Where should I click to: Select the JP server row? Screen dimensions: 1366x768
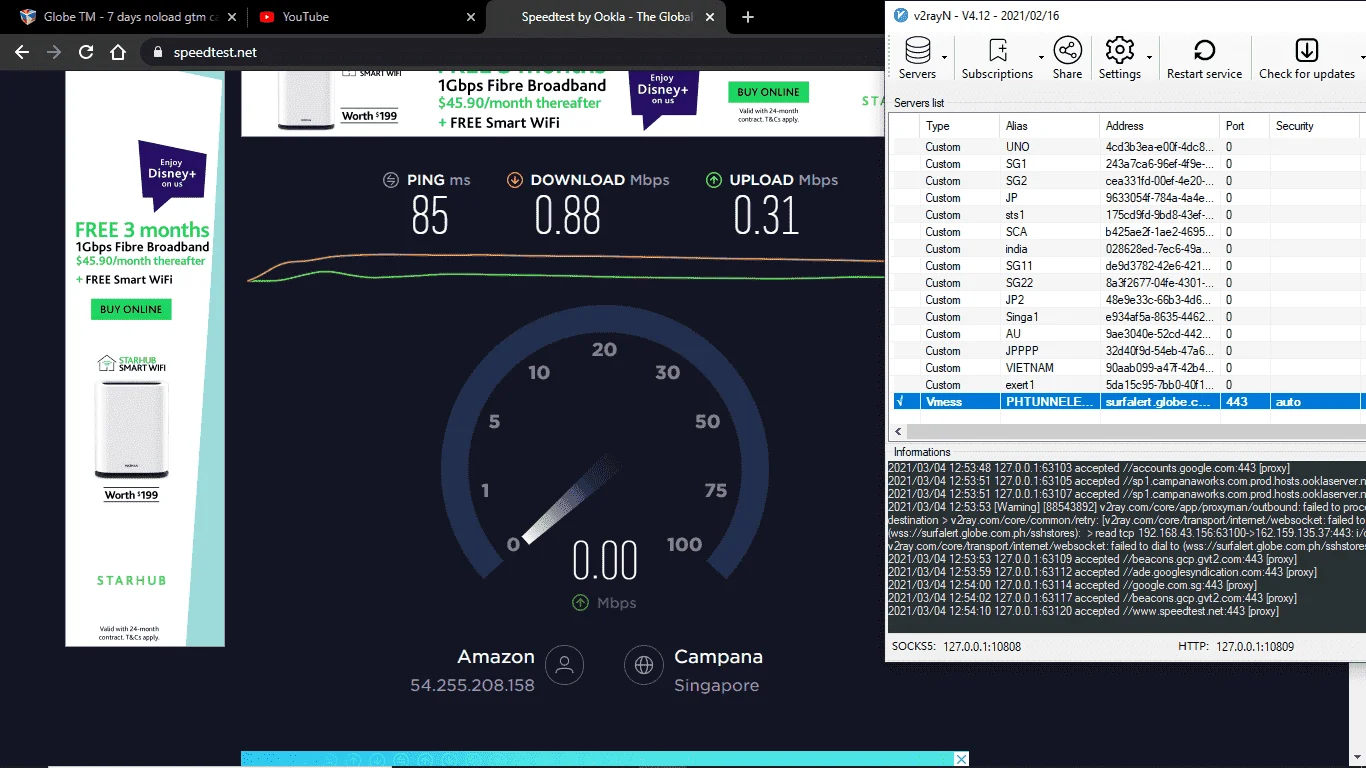tap(1125, 198)
